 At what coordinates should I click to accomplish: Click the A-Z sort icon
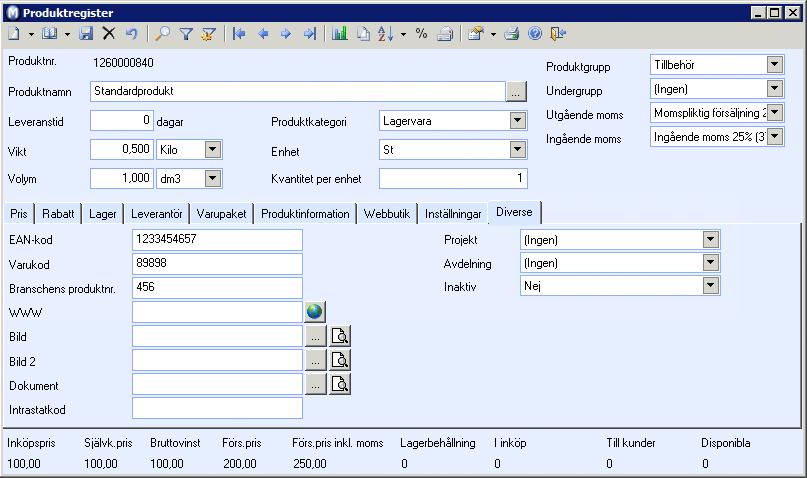click(x=385, y=34)
